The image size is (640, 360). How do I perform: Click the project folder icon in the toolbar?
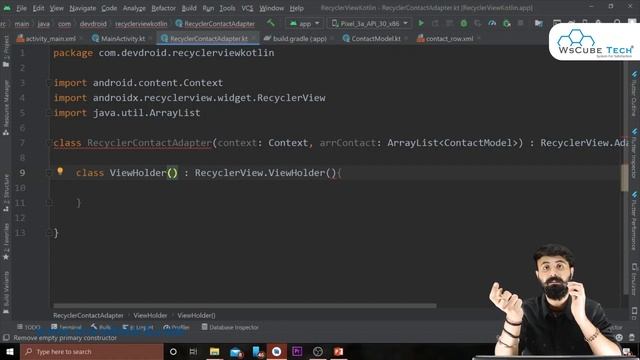(x=539, y=23)
